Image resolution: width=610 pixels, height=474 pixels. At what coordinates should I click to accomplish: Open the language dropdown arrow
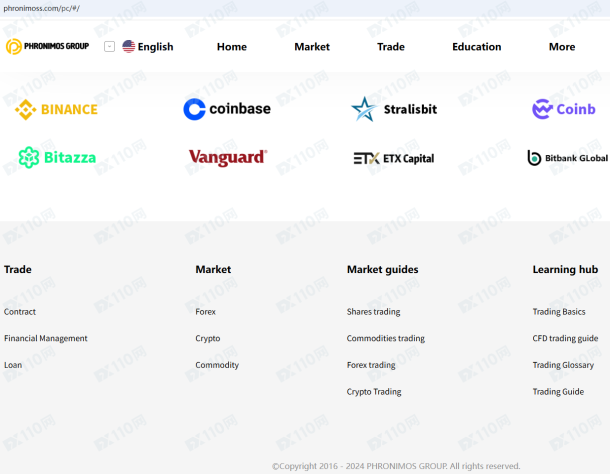click(109, 47)
